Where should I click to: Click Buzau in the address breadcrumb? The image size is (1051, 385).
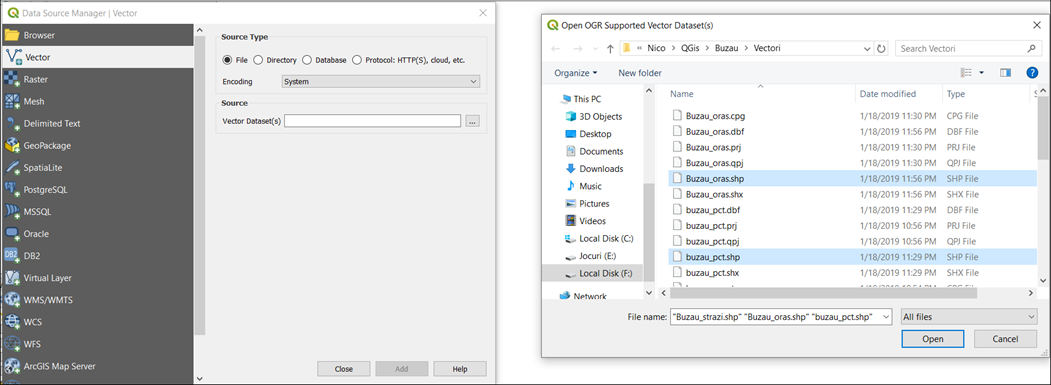pos(727,48)
